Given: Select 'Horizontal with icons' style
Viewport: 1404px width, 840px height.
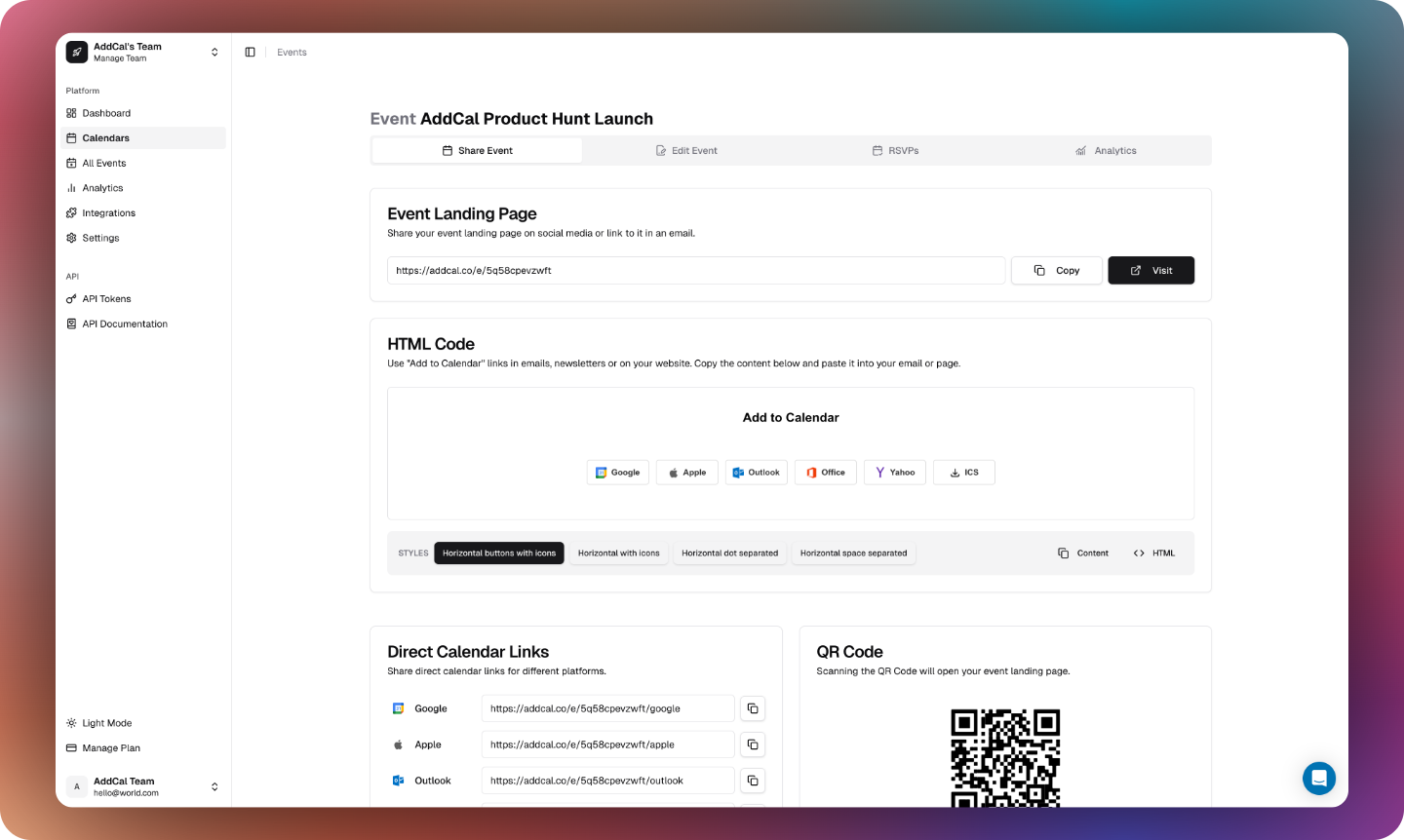Looking at the screenshot, I should point(619,554).
